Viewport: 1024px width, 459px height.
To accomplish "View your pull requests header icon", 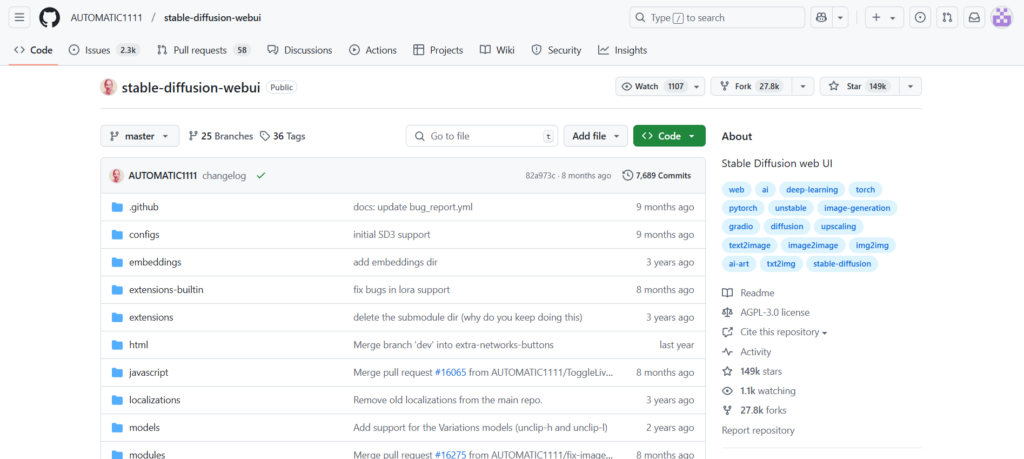I will point(947,18).
